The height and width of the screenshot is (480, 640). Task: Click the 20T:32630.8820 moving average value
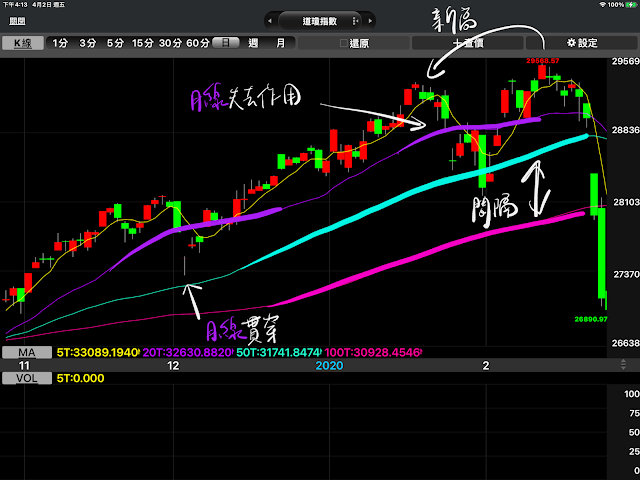click(x=188, y=352)
